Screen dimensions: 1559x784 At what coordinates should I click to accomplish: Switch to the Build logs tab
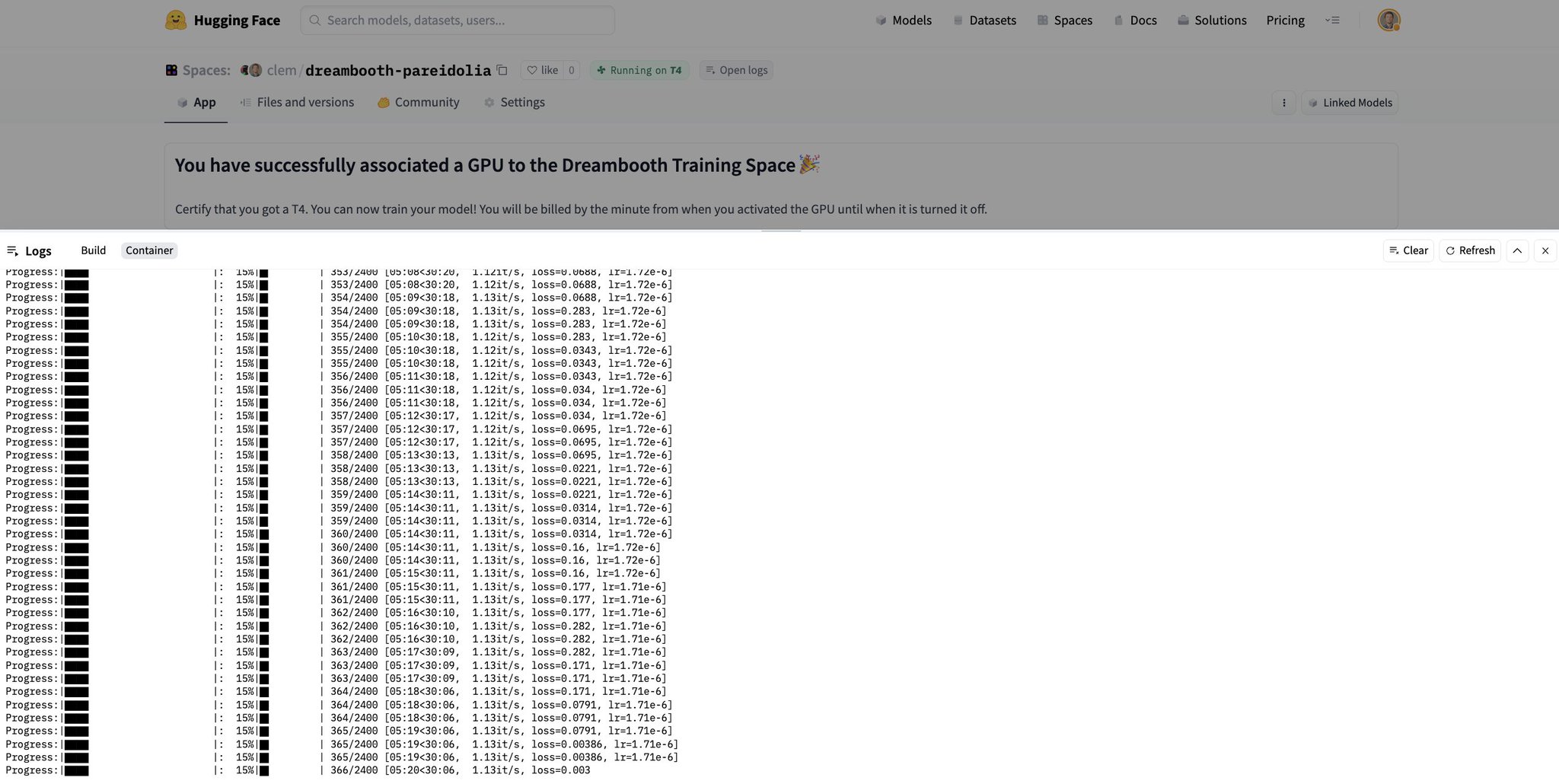point(94,250)
